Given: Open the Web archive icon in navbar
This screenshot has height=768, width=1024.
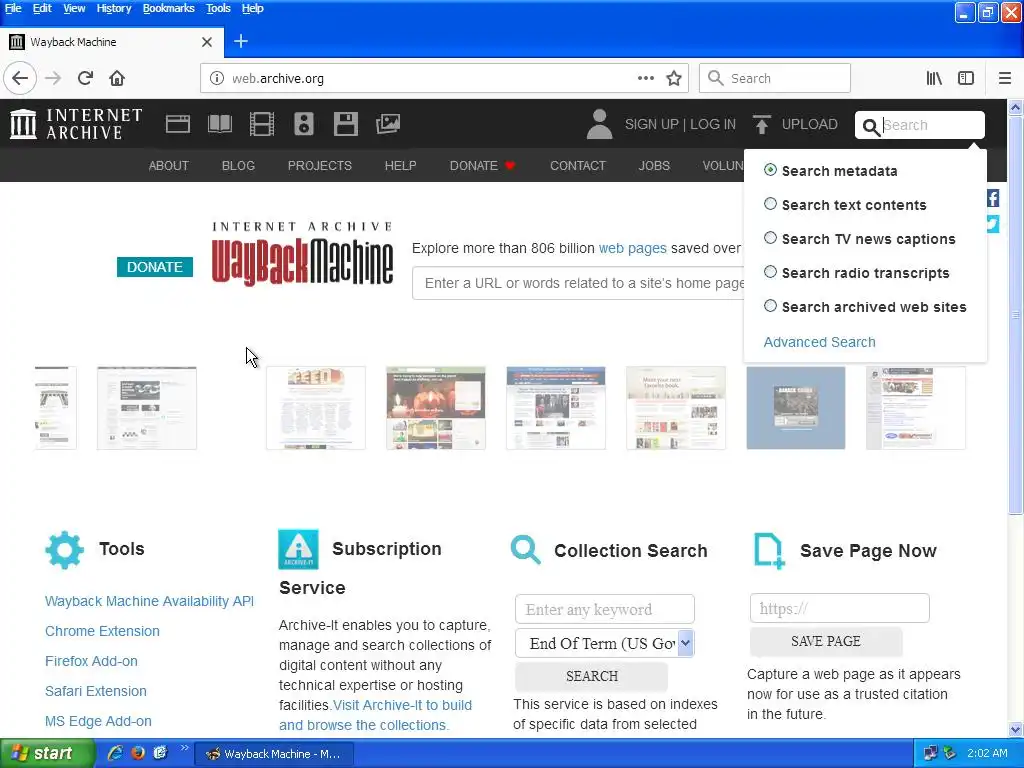Looking at the screenshot, I should [178, 124].
